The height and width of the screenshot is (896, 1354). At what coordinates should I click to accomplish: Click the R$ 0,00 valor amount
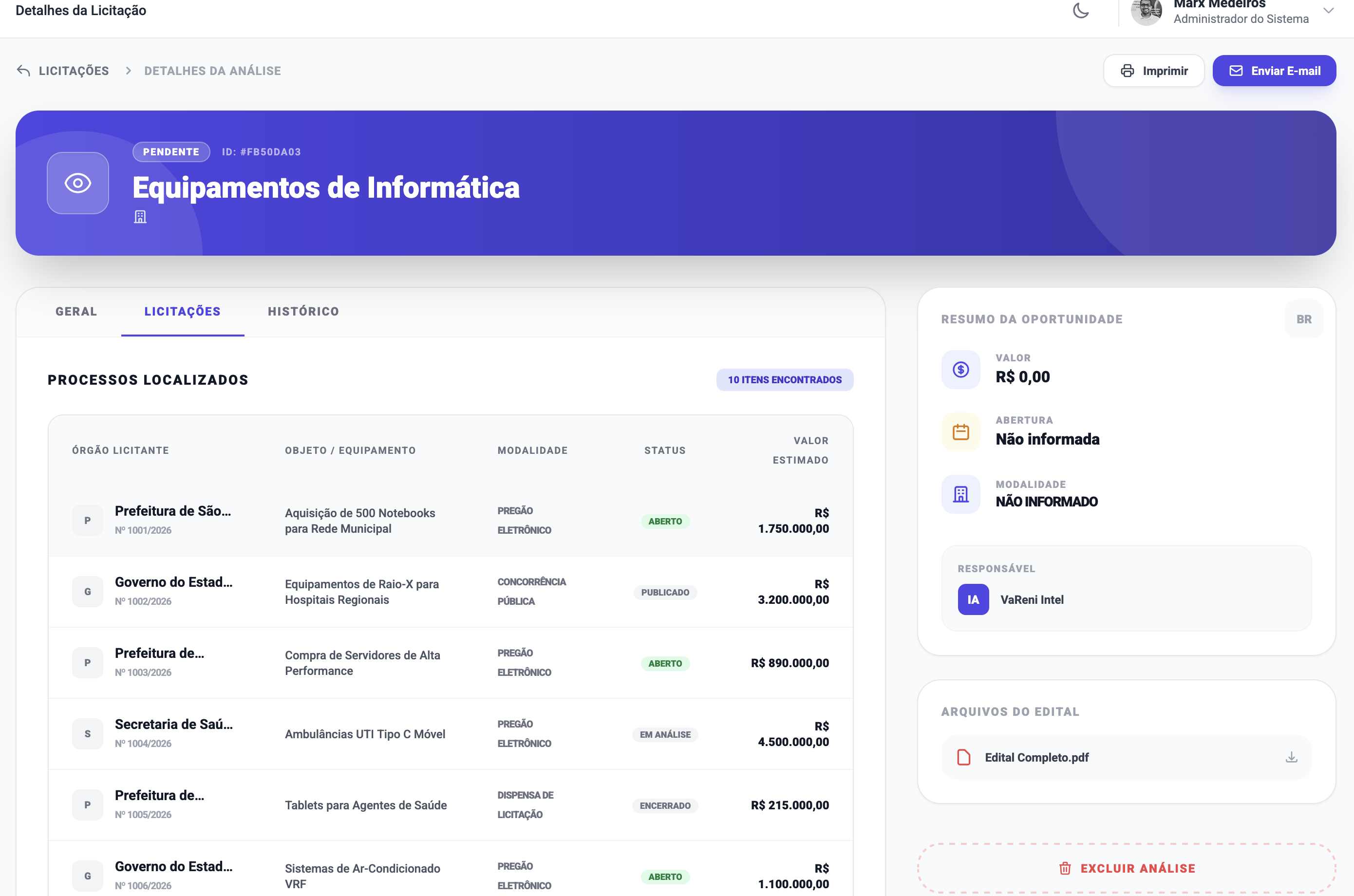(1022, 377)
